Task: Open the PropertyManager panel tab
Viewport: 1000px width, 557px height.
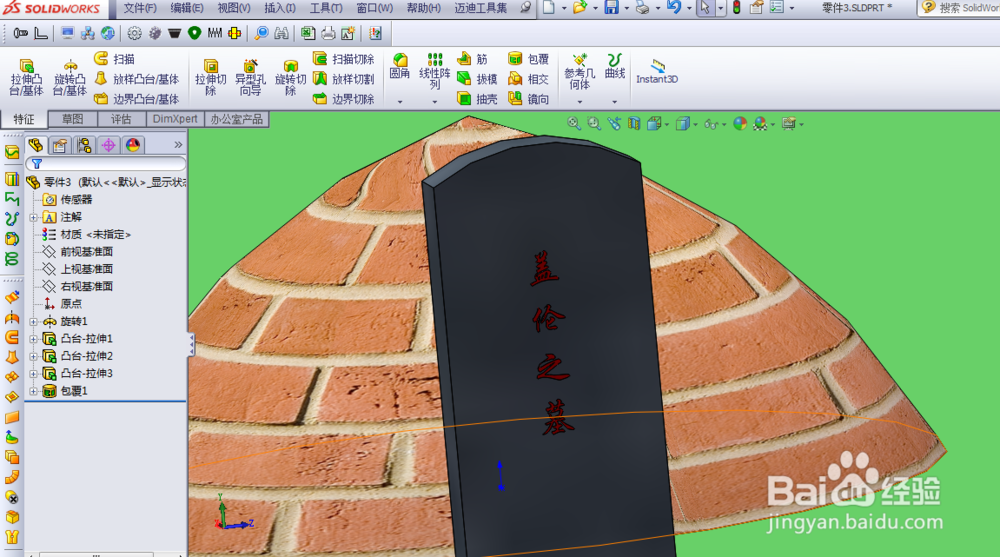Action: click(x=60, y=145)
